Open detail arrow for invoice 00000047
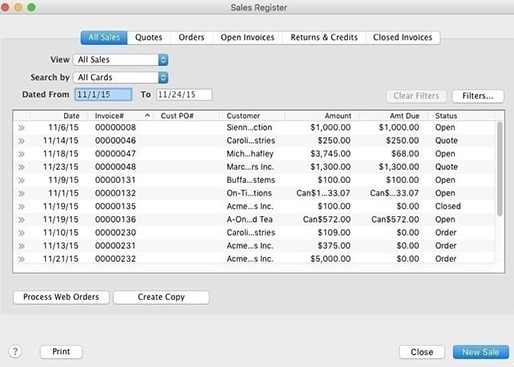The width and height of the screenshot is (514, 367). 21,154
